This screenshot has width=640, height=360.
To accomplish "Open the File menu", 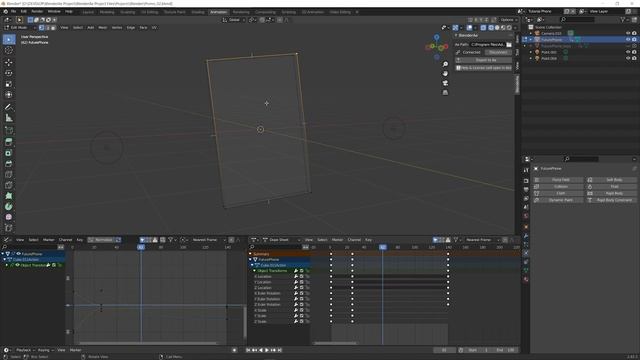I will (x=13, y=11).
